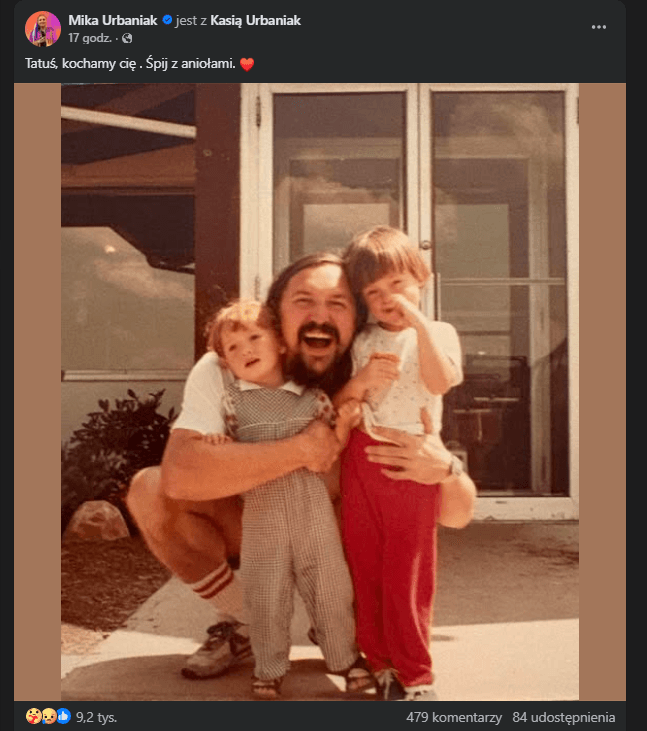Open the three-dot post options menu
Screen dimensions: 647x731
pyautogui.click(x=599, y=27)
